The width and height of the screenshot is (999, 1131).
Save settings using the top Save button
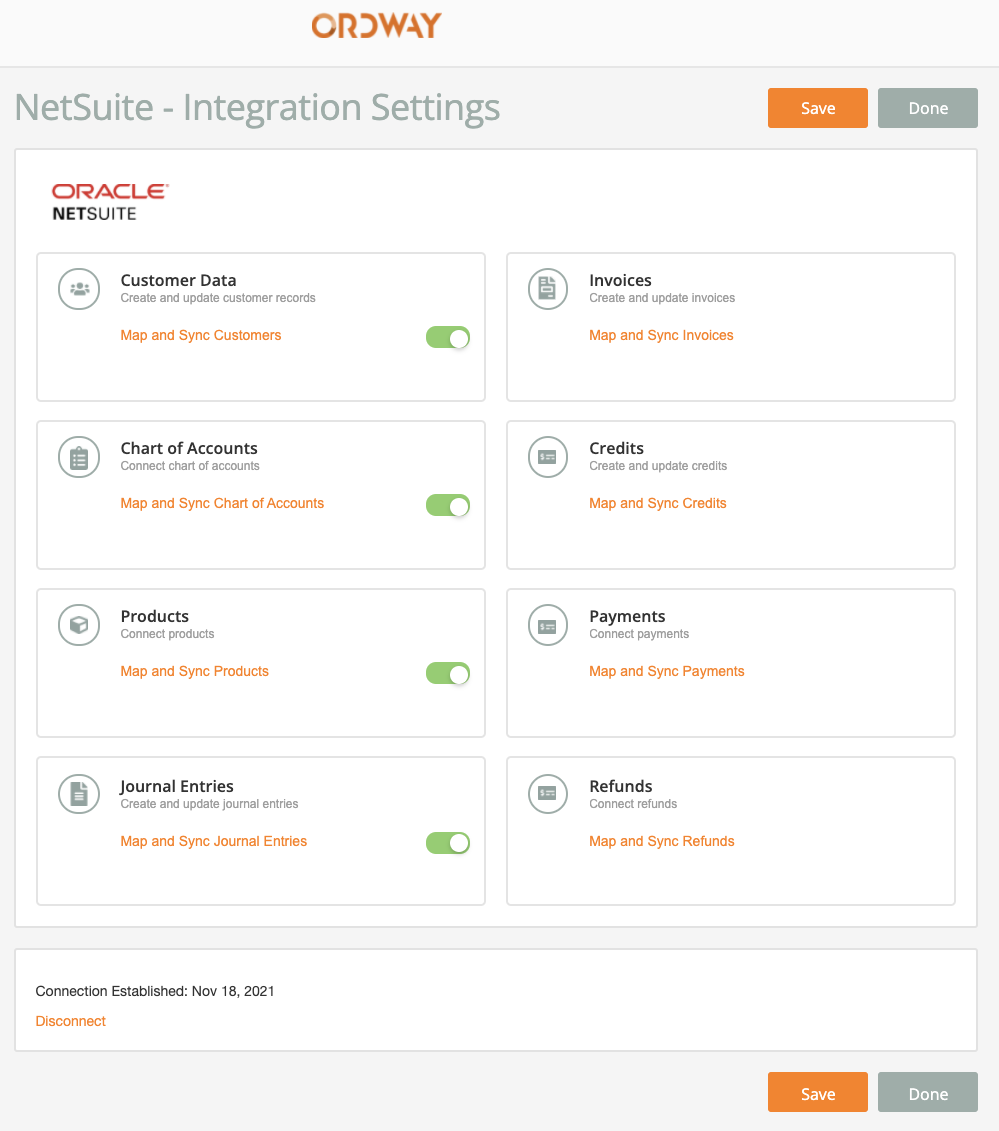click(x=818, y=108)
